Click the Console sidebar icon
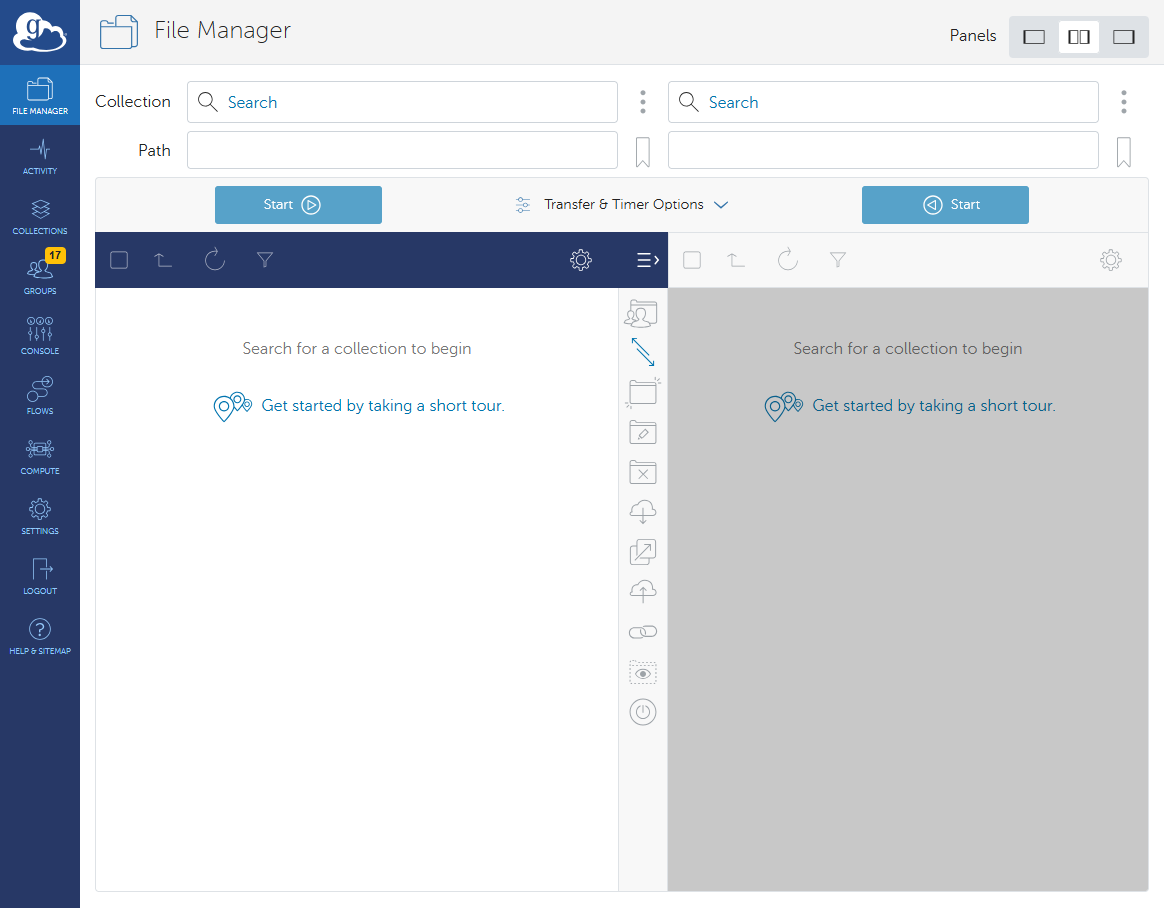This screenshot has height=908, width=1164. [x=40, y=337]
